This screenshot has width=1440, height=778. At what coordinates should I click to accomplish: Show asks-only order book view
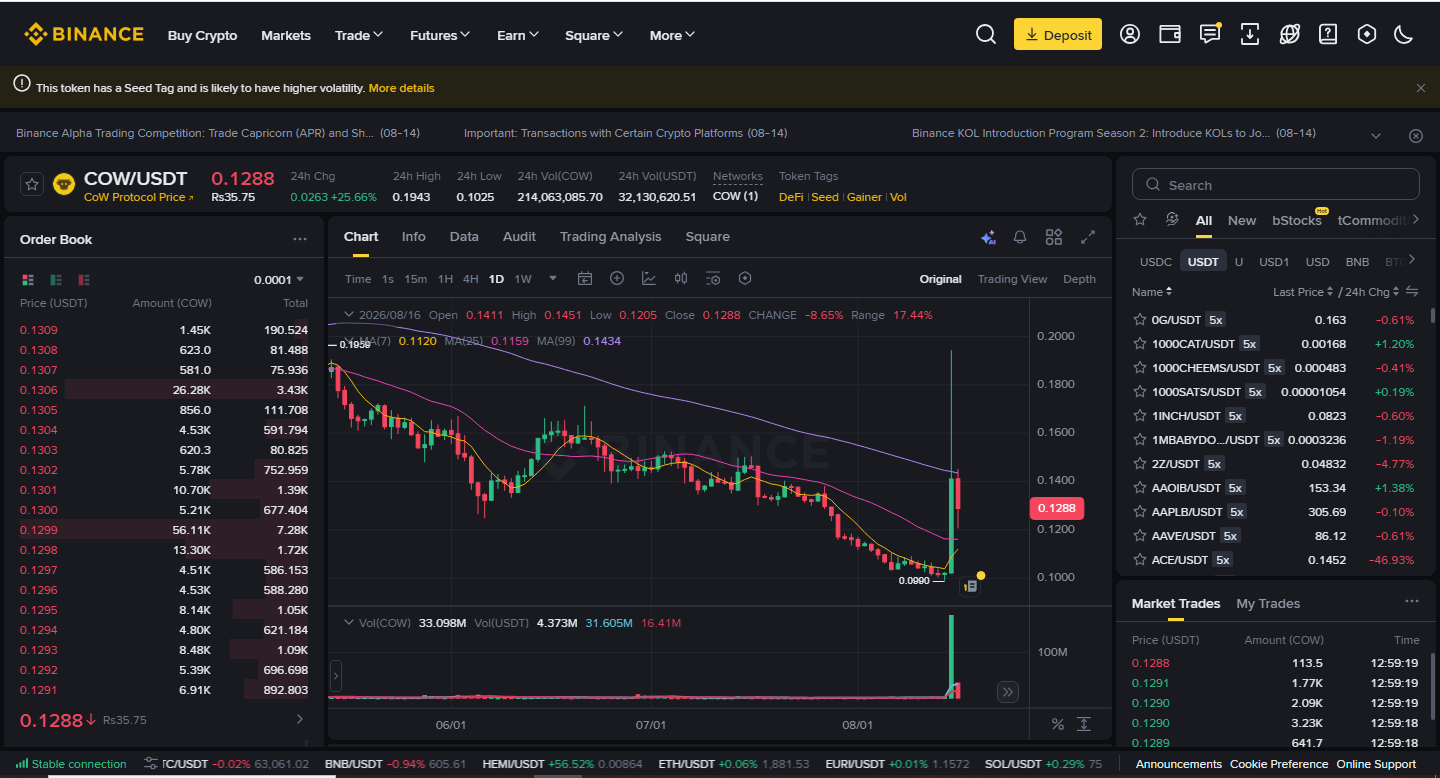click(x=84, y=280)
